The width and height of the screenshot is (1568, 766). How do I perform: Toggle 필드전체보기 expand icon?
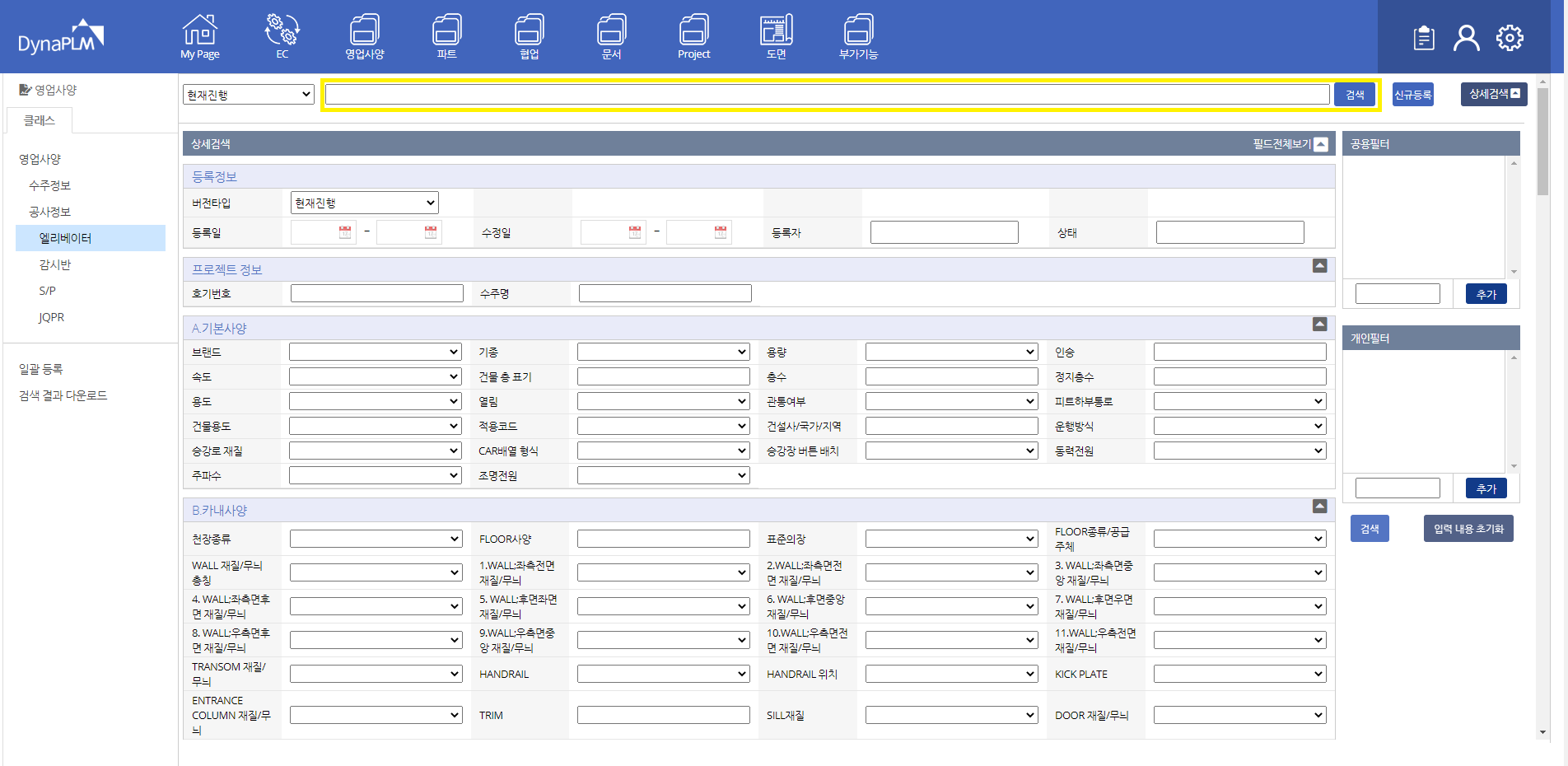pos(1321,144)
